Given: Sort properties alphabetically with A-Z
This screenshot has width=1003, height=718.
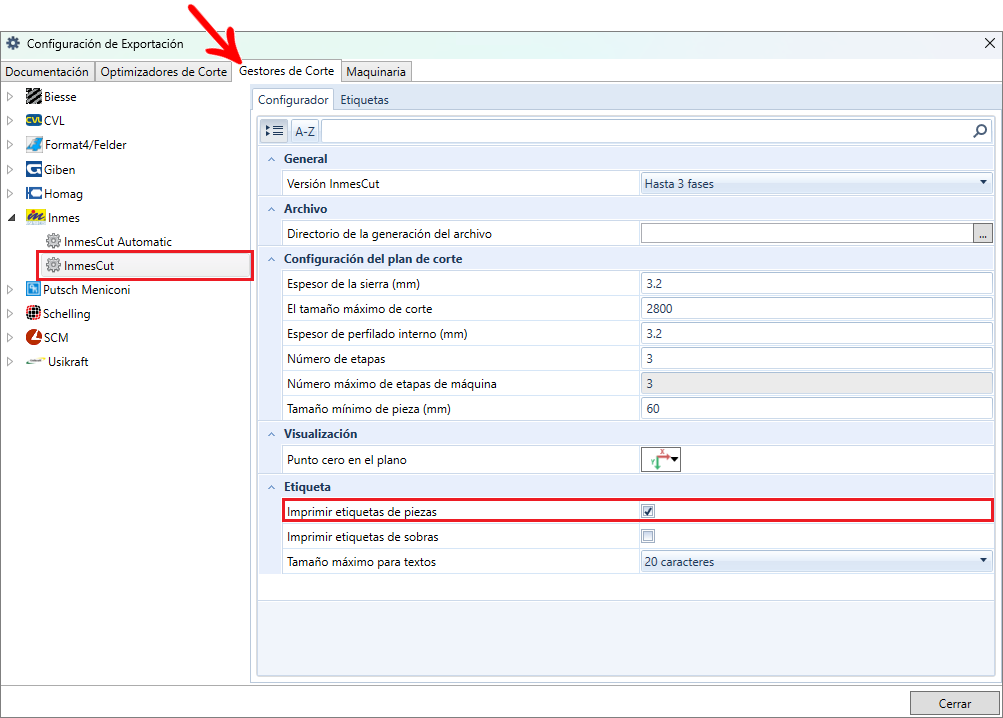Looking at the screenshot, I should [304, 132].
